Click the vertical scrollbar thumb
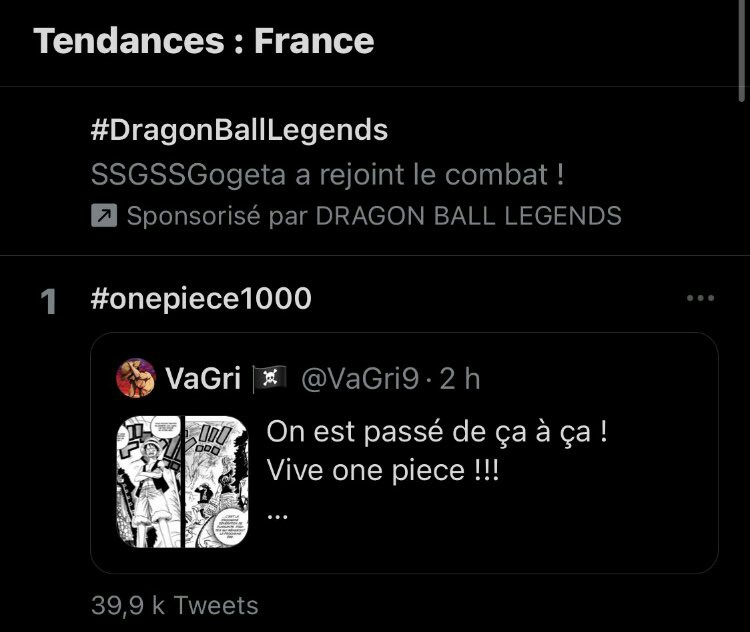Viewport: 750px width, 632px height. pyautogui.click(x=743, y=50)
